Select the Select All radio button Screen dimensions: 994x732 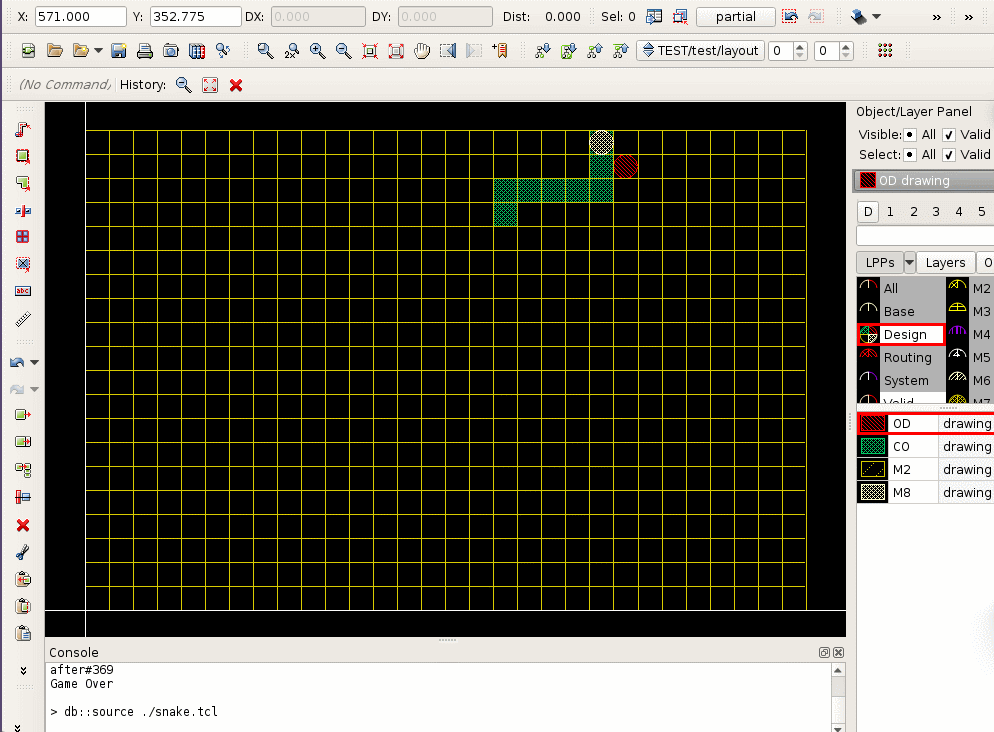point(910,155)
